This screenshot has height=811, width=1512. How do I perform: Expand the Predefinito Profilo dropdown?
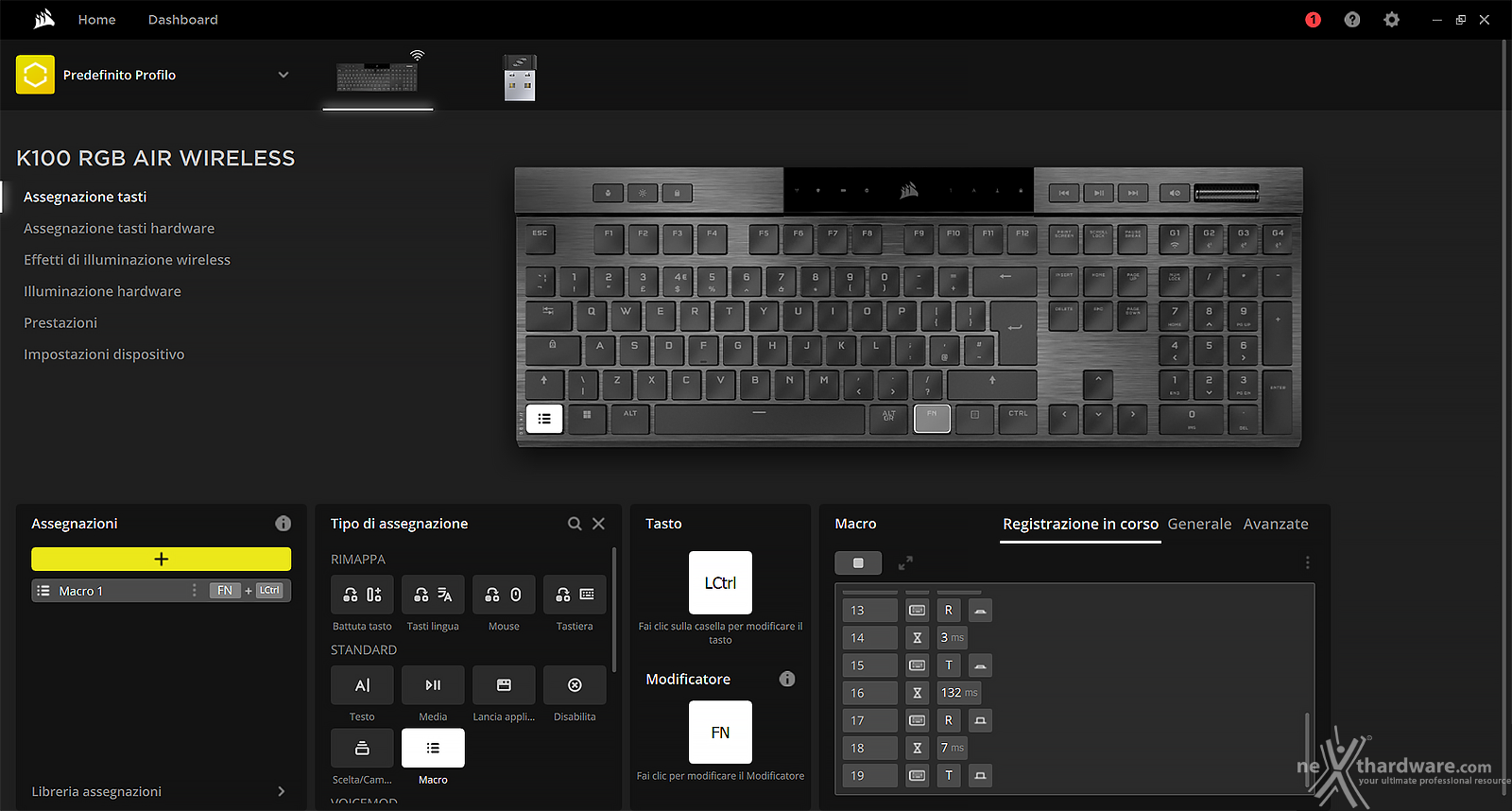tap(283, 75)
